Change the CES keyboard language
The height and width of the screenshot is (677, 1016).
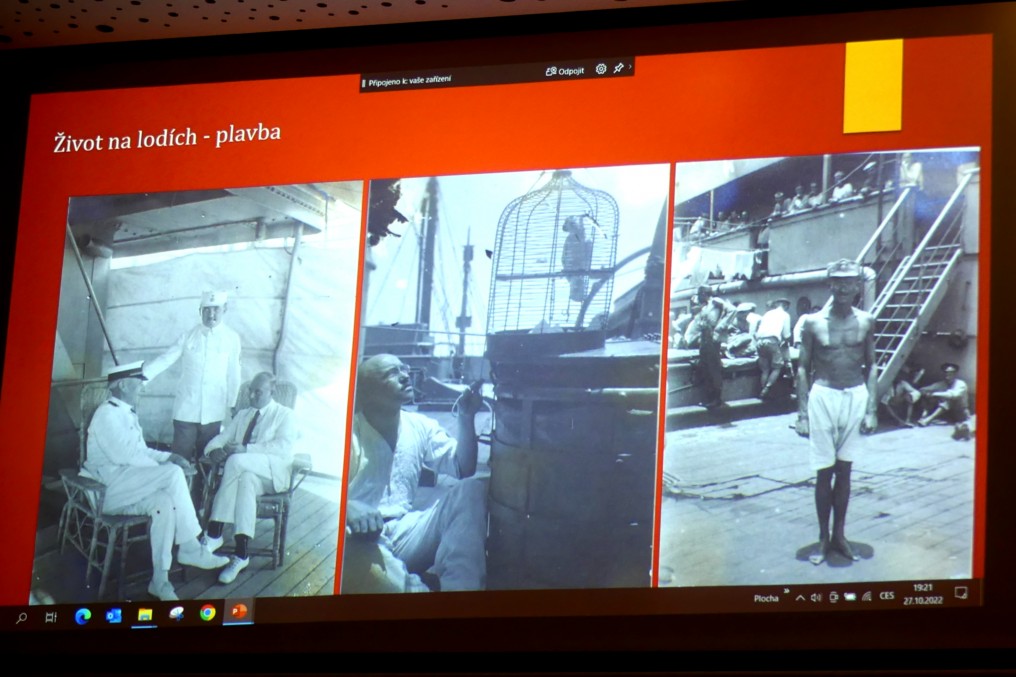[886, 595]
